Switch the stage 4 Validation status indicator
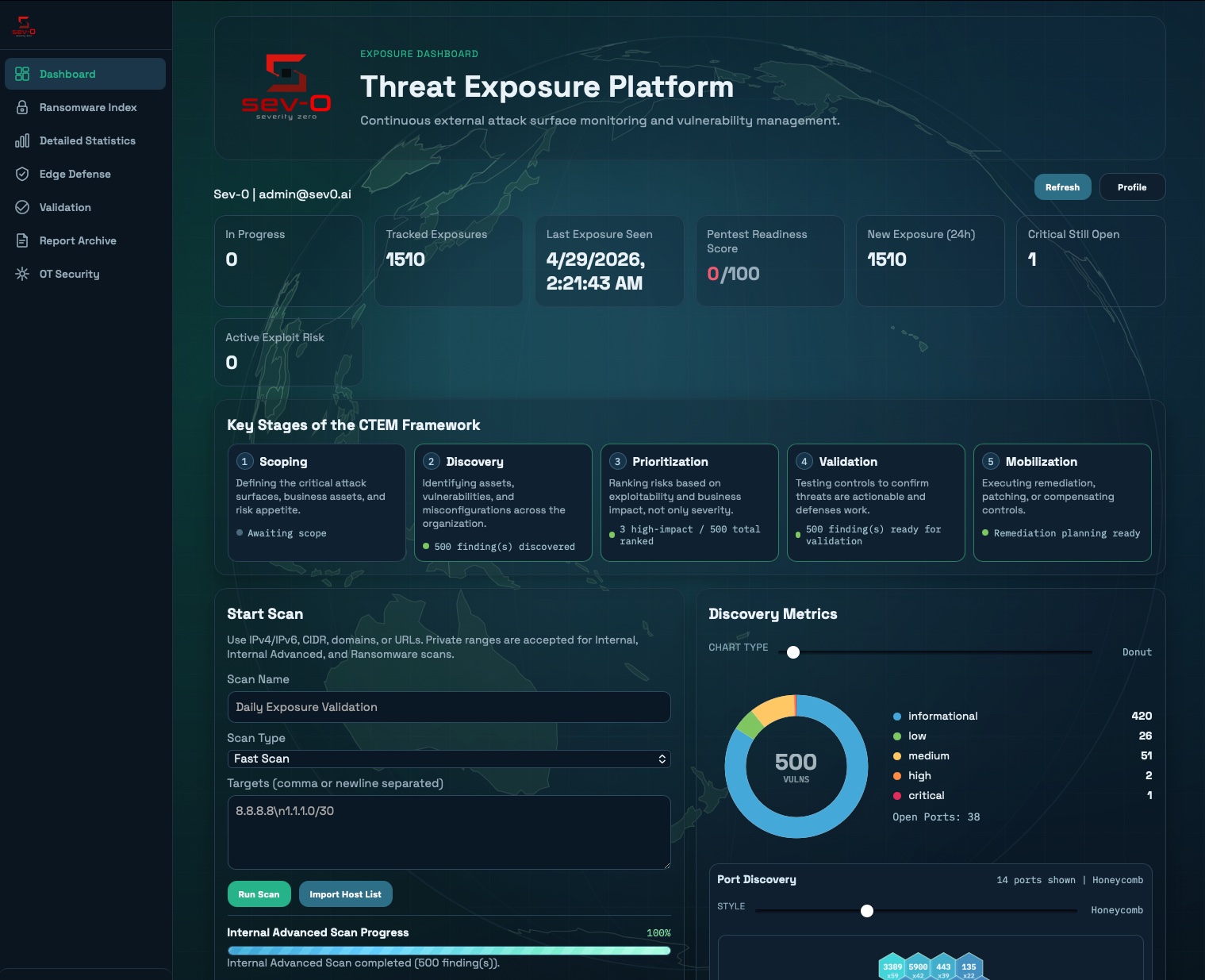1205x980 pixels. click(797, 535)
